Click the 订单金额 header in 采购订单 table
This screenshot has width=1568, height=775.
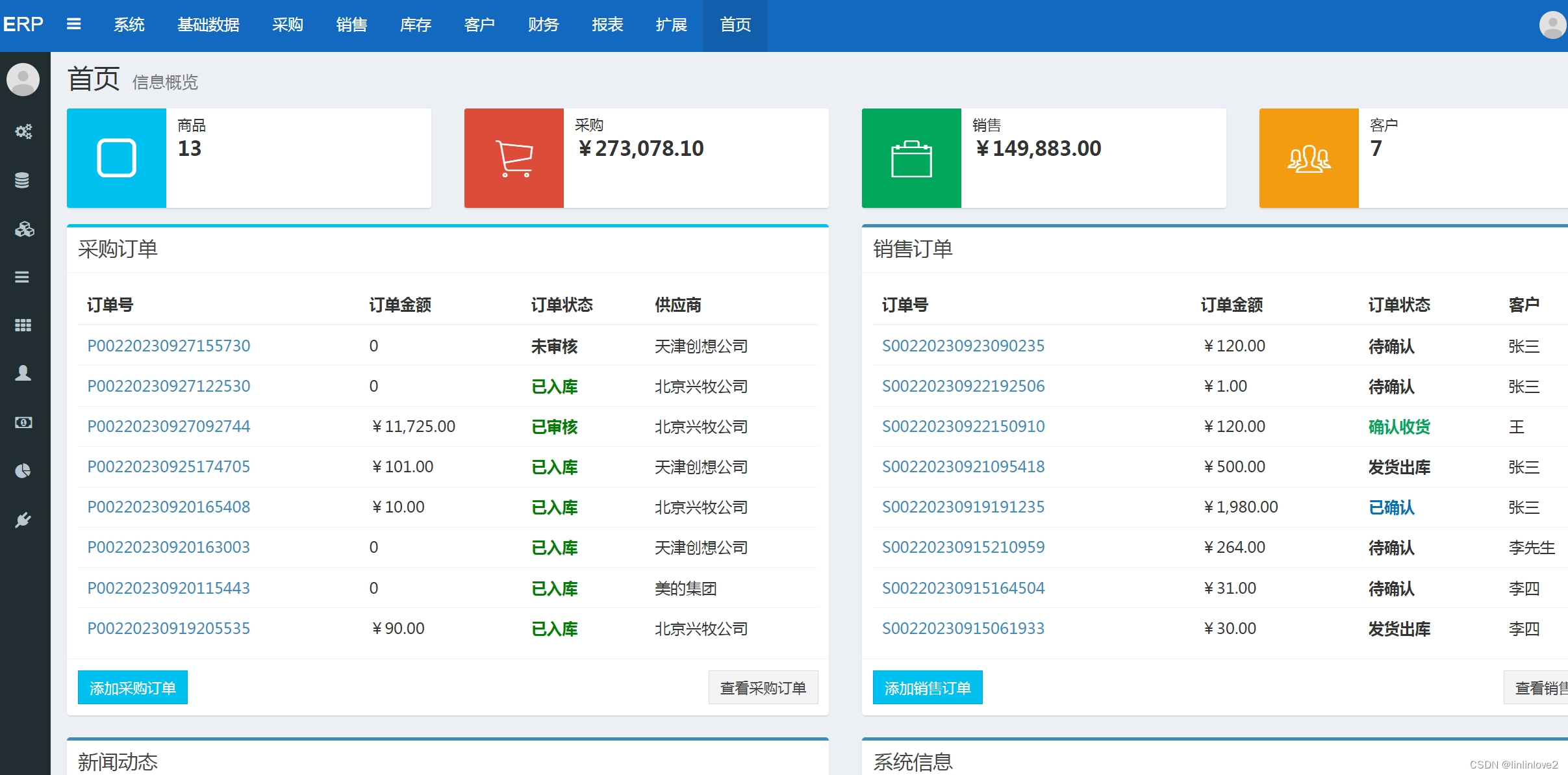[x=400, y=305]
